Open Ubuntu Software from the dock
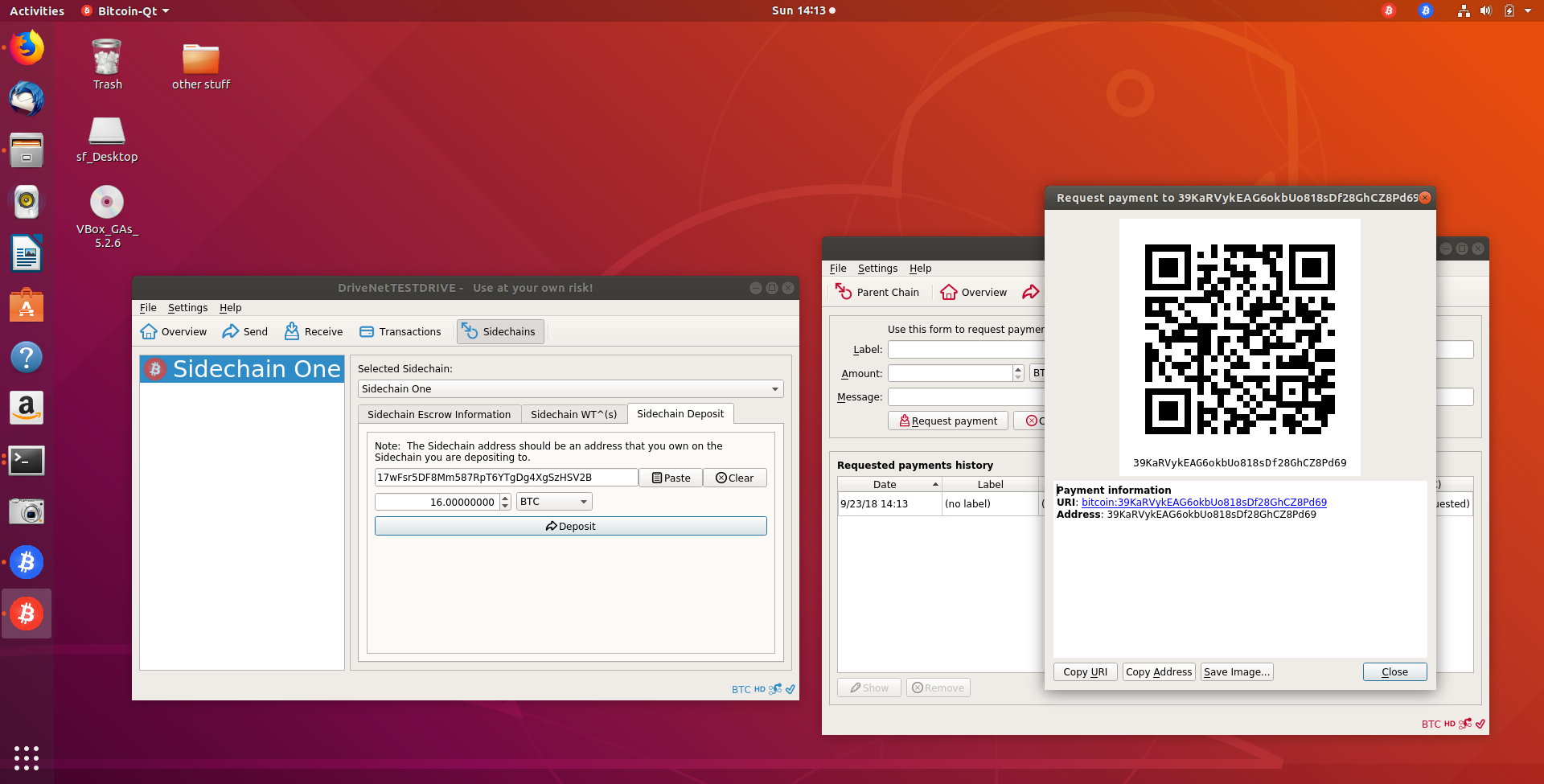Viewport: 1544px width, 784px height. (x=27, y=305)
